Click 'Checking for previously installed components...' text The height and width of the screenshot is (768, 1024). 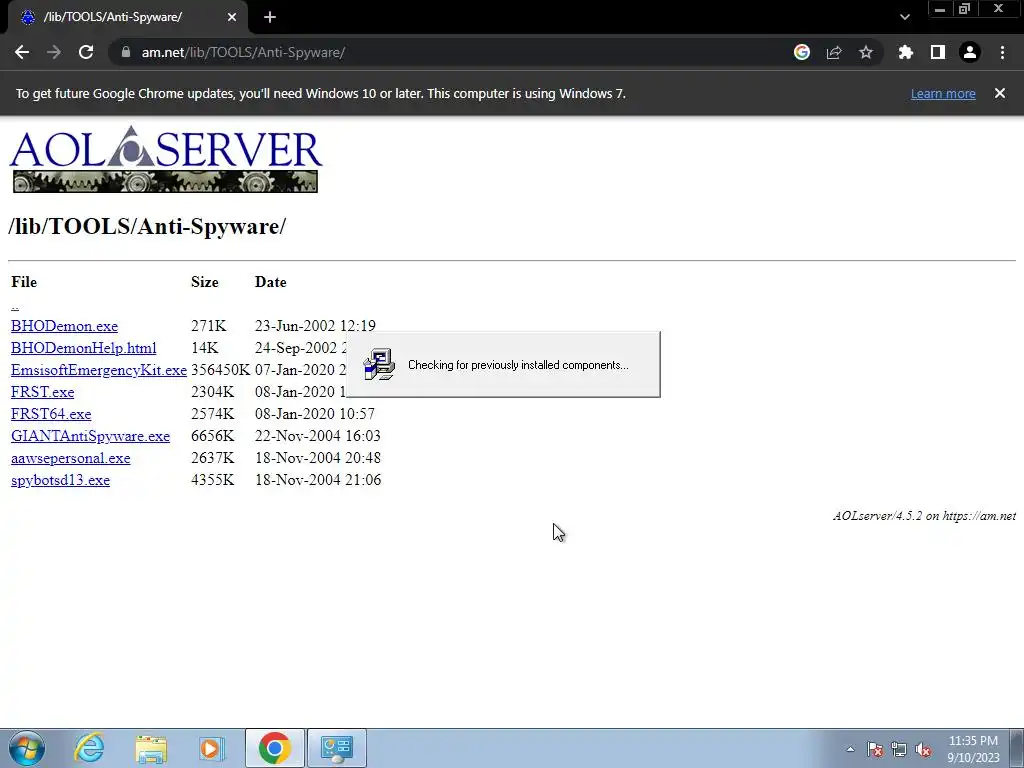pyautogui.click(x=518, y=365)
